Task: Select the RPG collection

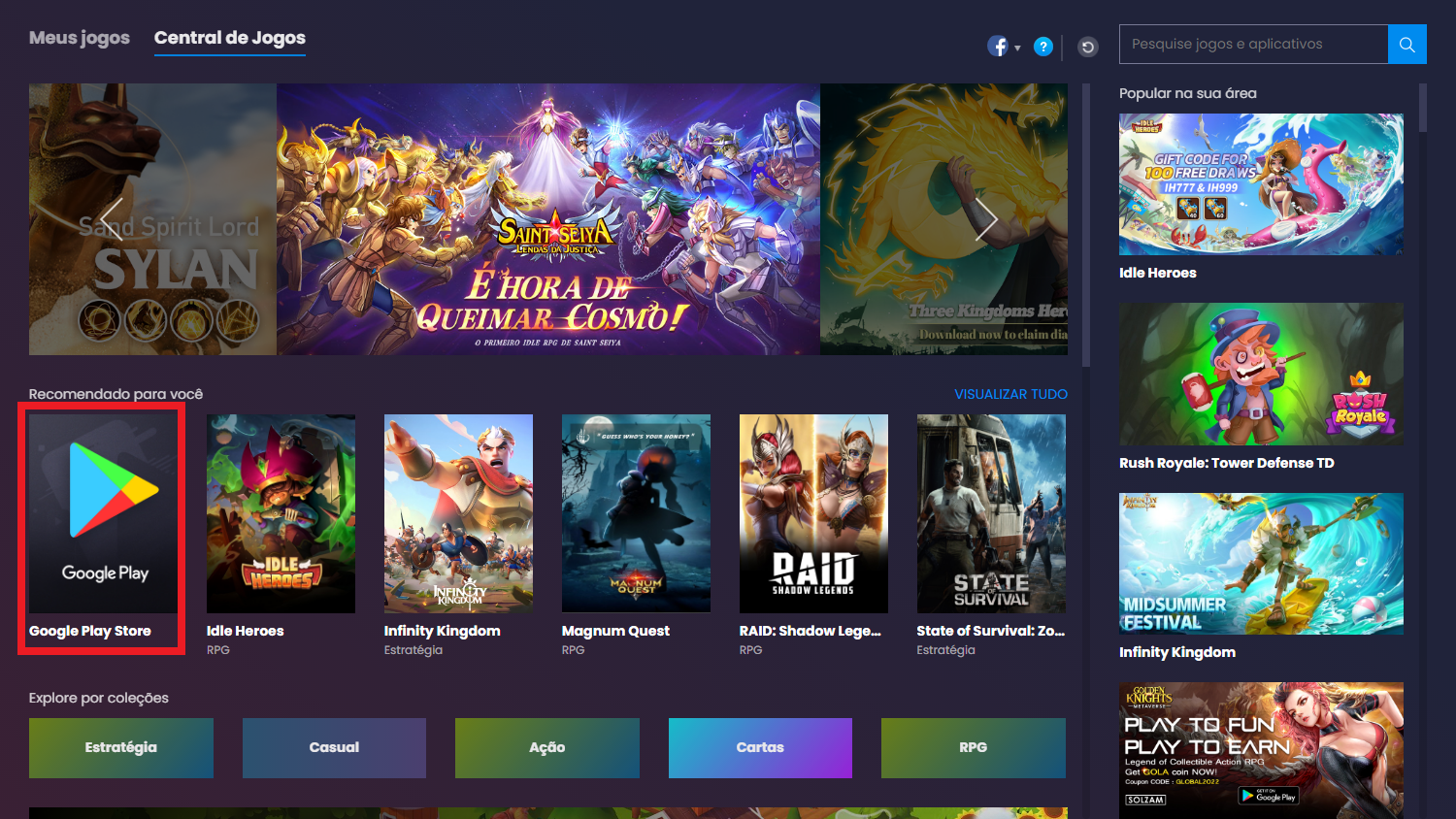Action: (972, 747)
